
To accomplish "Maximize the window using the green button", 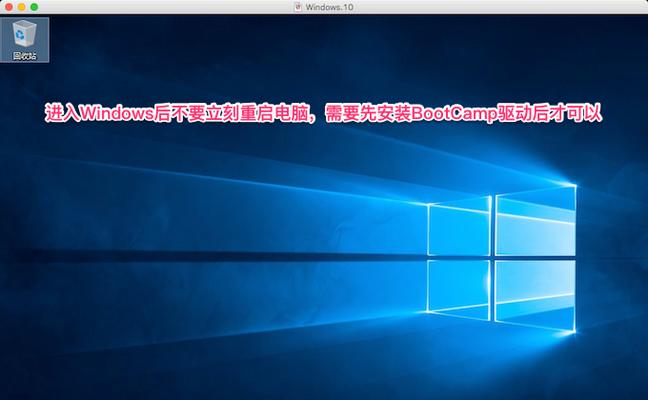I will (35, 7).
